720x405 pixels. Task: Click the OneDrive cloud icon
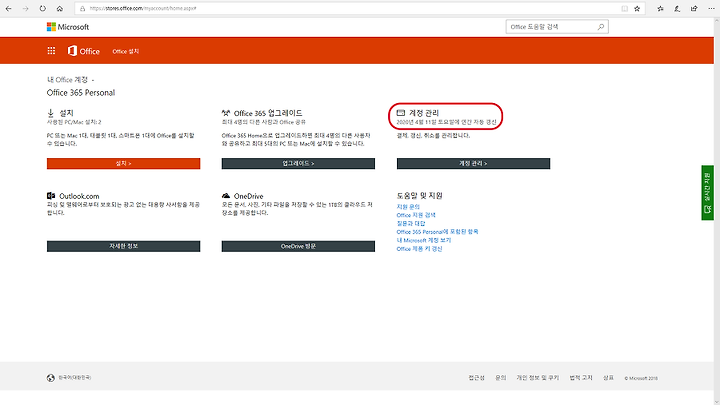point(226,196)
